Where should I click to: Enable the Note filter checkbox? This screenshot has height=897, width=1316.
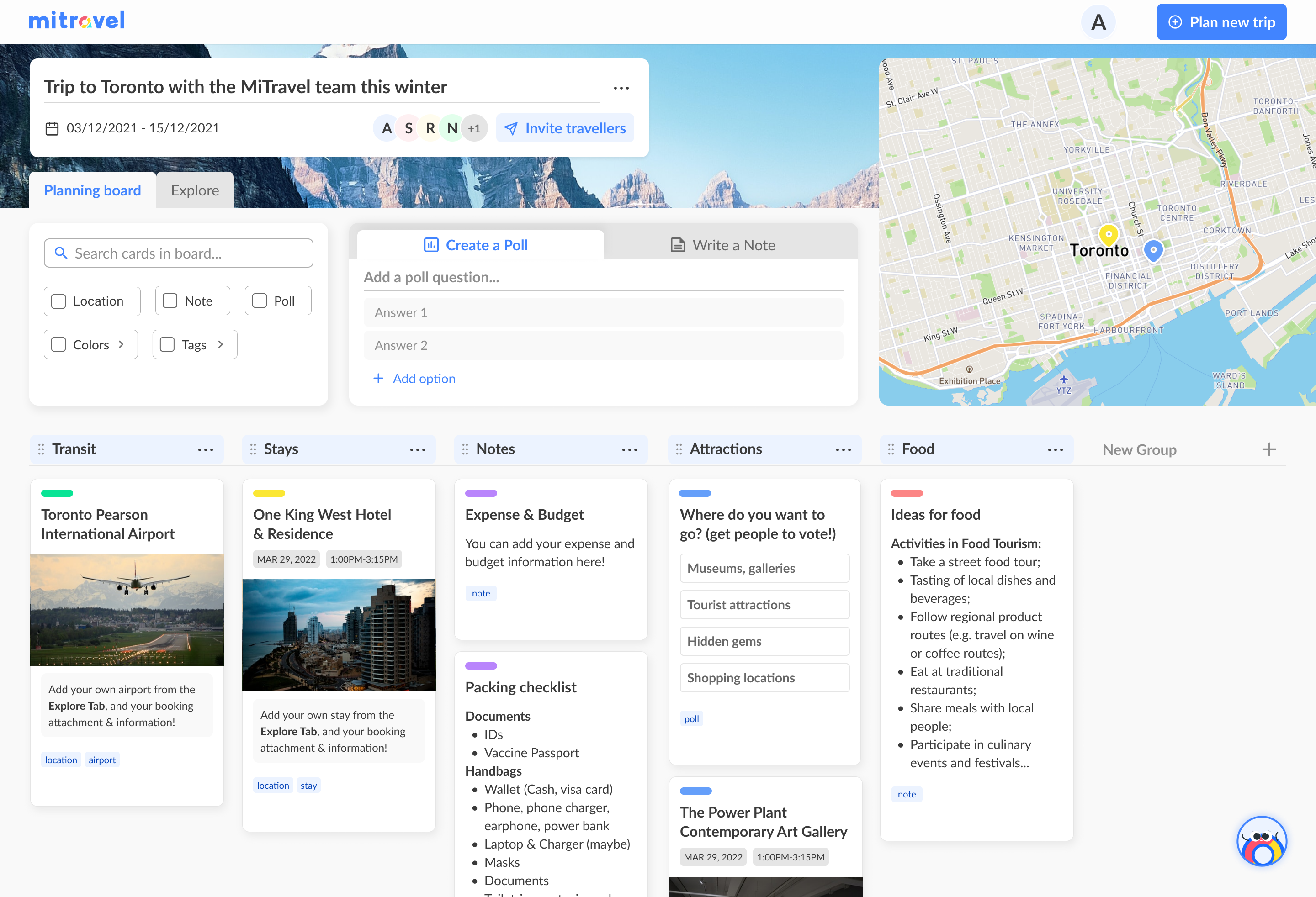[x=170, y=301]
